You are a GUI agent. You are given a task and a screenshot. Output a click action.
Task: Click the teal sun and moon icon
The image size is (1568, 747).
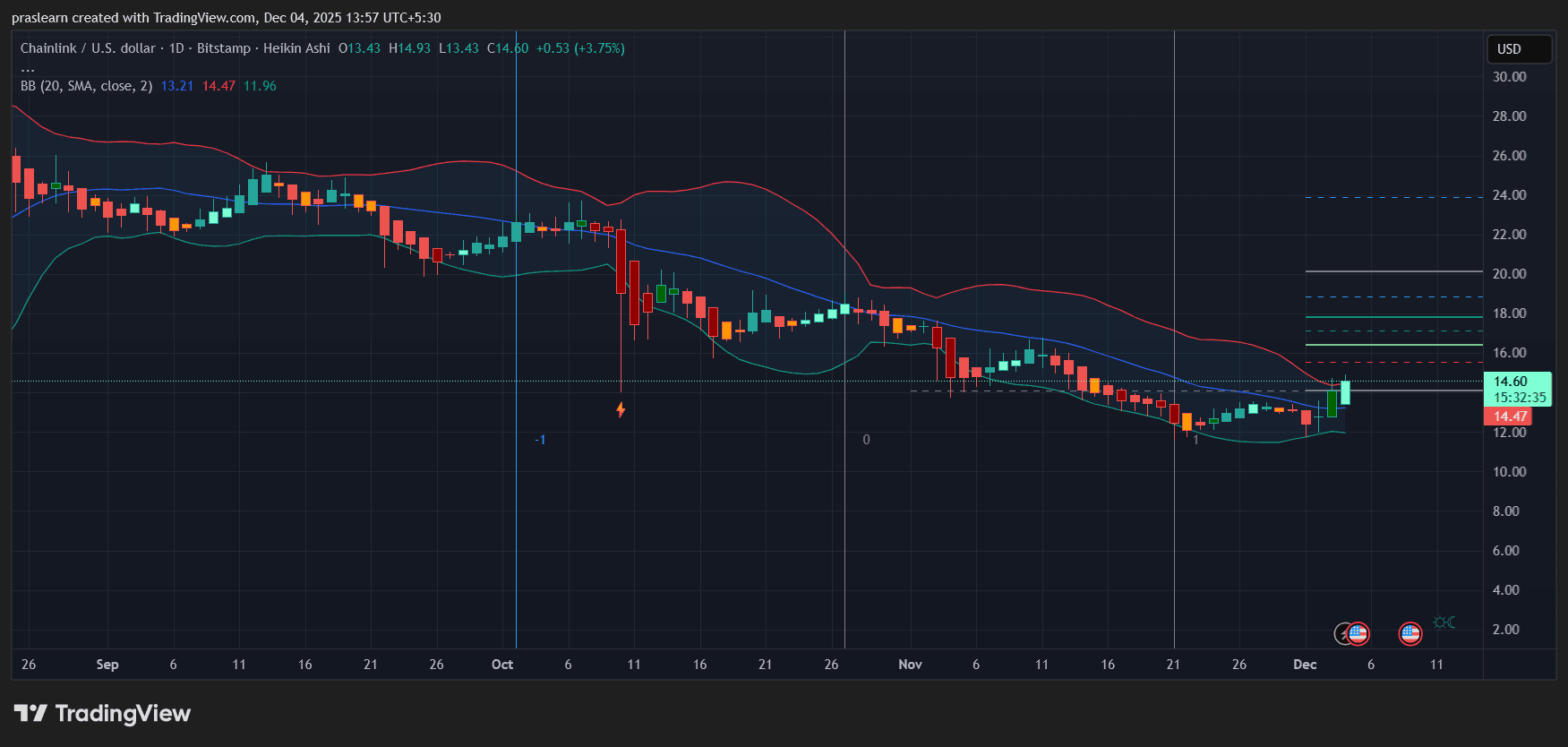[x=1444, y=622]
